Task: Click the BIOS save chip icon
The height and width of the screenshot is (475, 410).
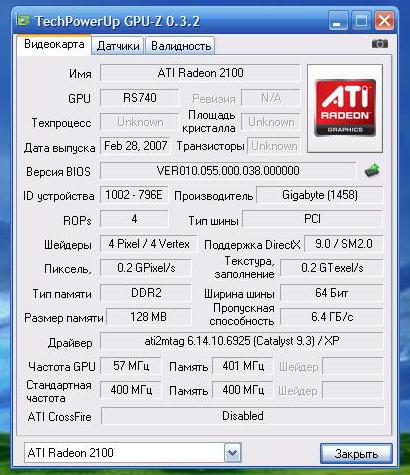Action: (372, 170)
